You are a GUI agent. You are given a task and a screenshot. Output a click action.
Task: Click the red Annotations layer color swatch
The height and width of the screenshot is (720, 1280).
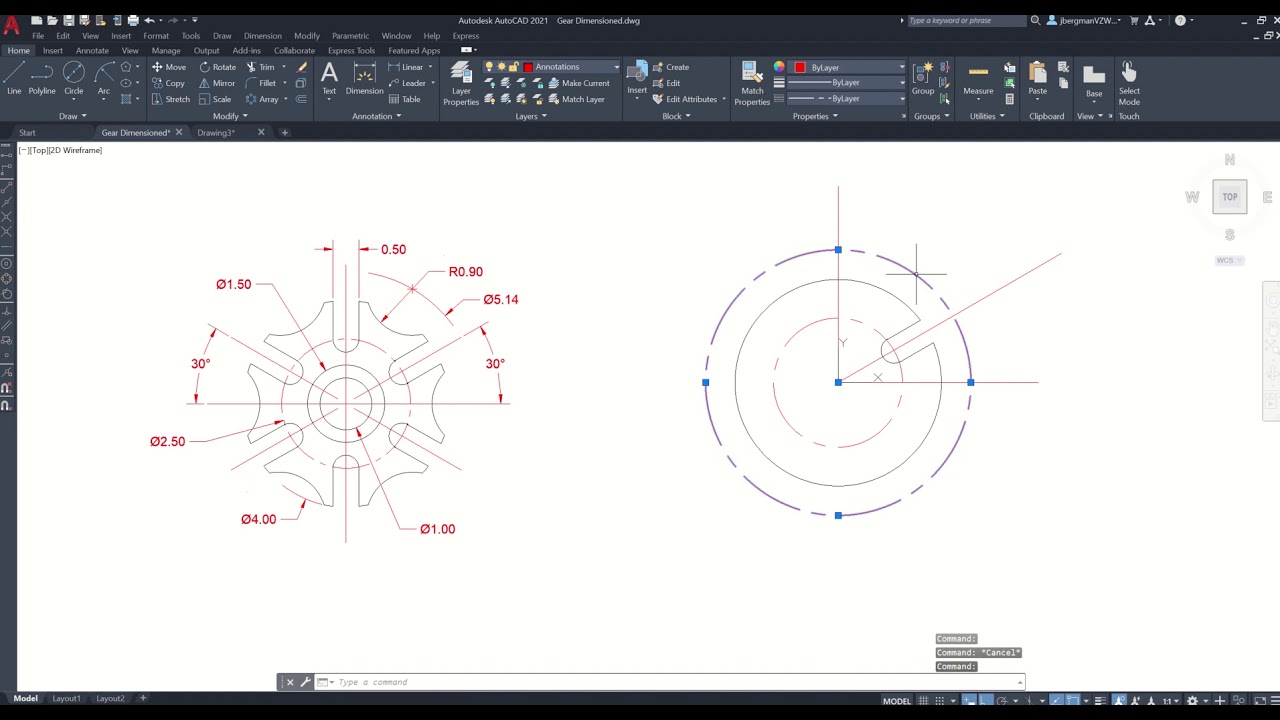528,67
